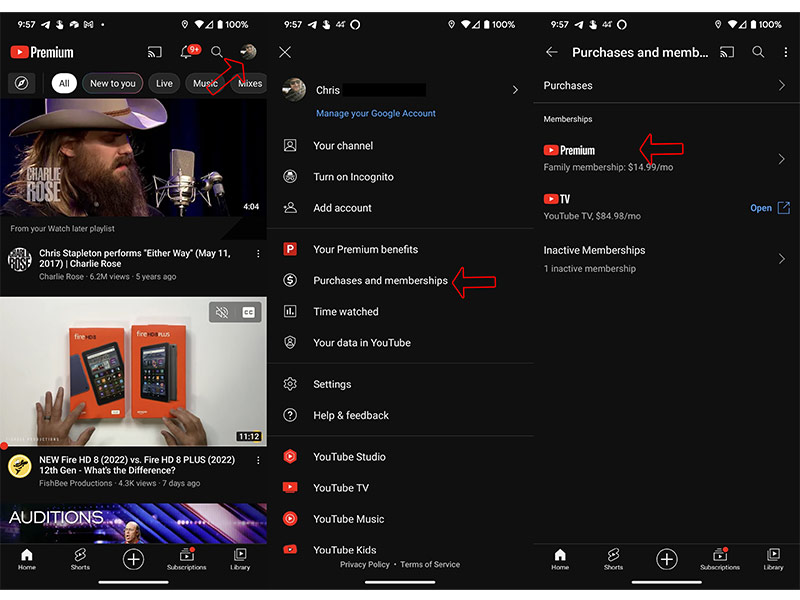Select the Mixes filter chip
This screenshot has width=800, height=600.
pyautogui.click(x=250, y=83)
